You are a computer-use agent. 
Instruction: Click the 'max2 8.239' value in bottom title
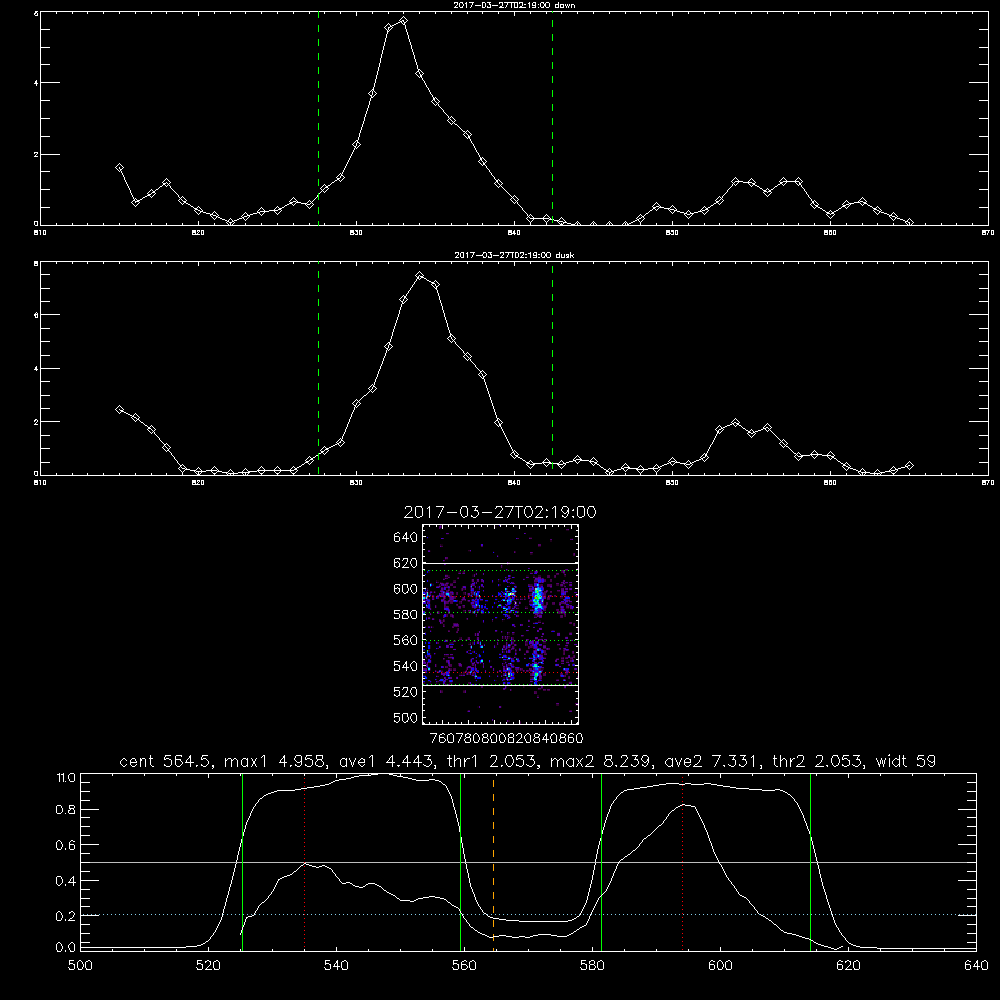[601, 761]
